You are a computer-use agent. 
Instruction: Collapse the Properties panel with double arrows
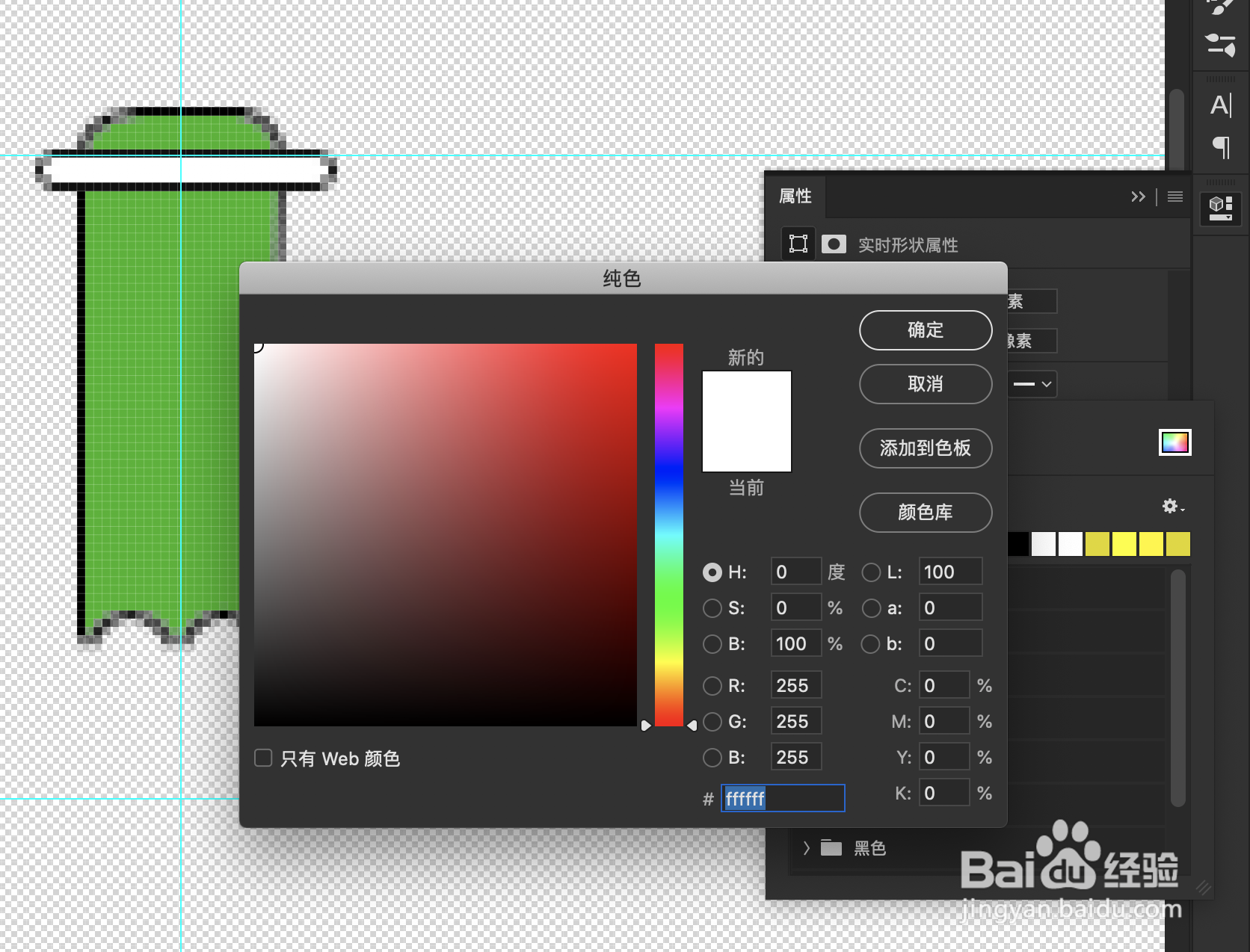1138,197
